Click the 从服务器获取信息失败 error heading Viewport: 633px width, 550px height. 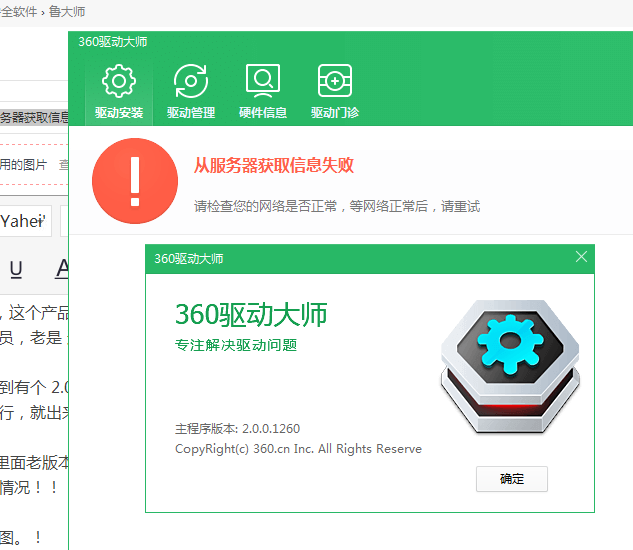274,165
